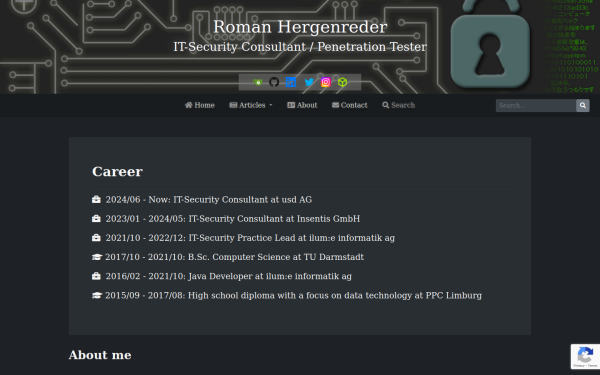Click the briefcase icon beside usd AG
600x375 pixels.
pos(96,199)
